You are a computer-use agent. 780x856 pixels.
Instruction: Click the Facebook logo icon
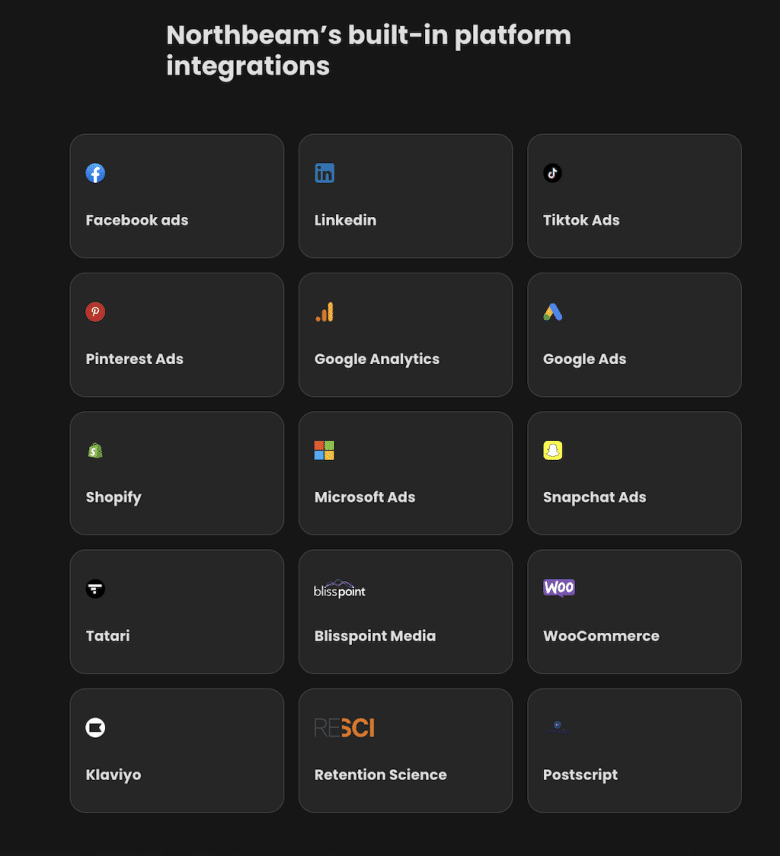[x=95, y=173]
